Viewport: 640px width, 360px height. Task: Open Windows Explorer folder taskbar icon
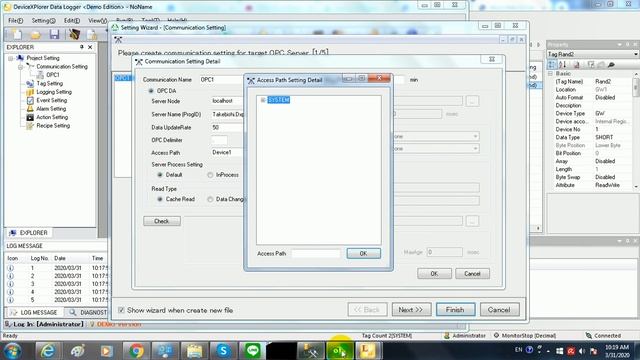[194, 351]
